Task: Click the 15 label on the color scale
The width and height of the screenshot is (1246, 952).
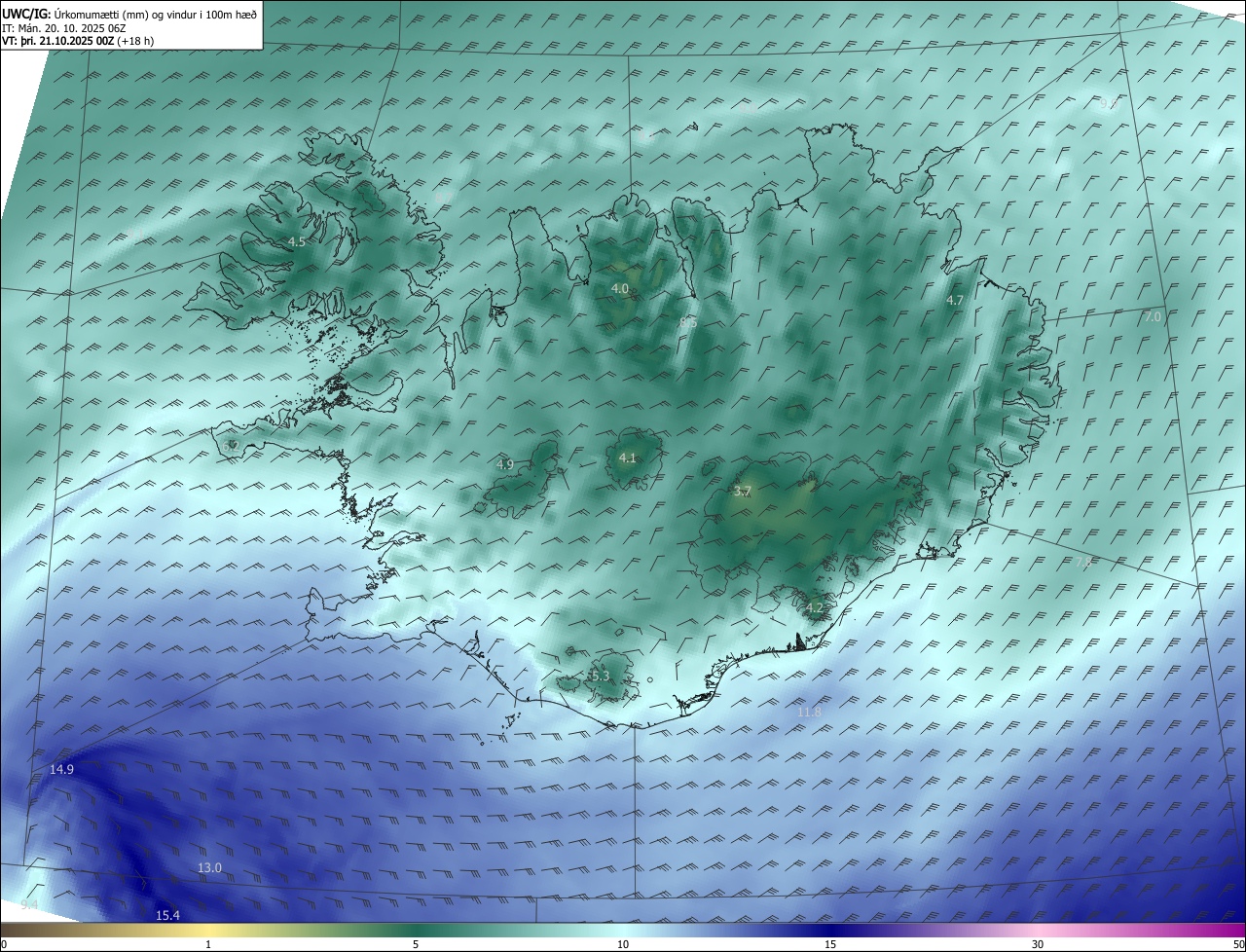Action: [x=830, y=944]
